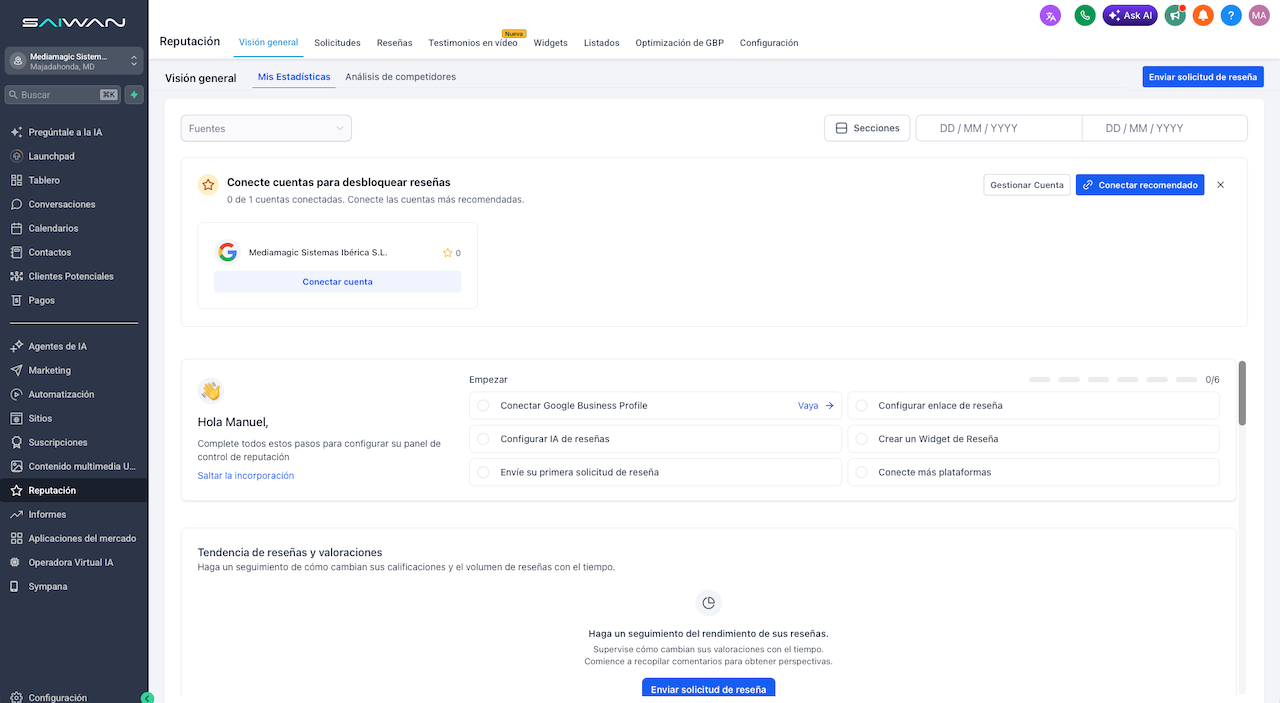Click the green lightning quick action icon
This screenshot has height=703, width=1280.
134,95
